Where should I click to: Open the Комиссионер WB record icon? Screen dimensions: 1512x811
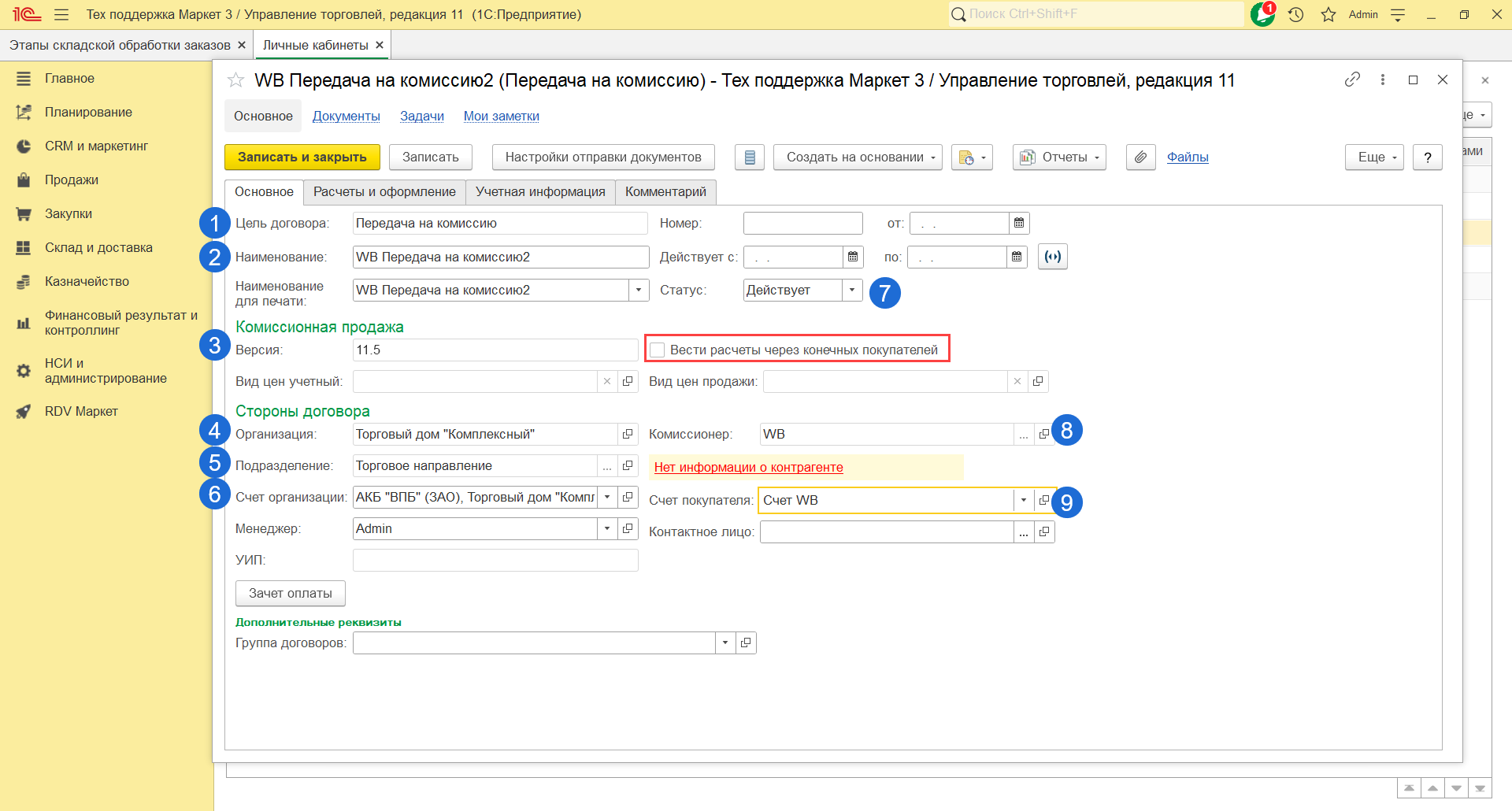click(1043, 435)
